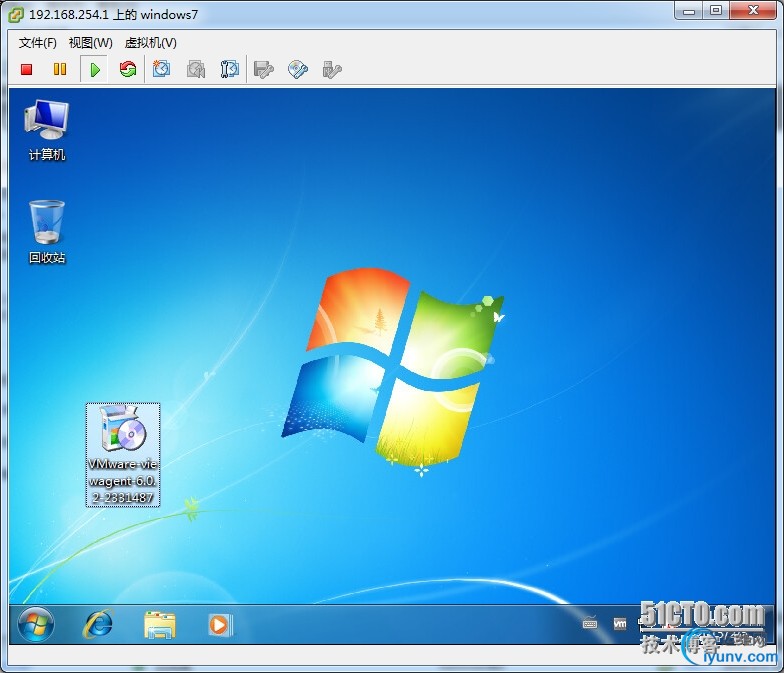This screenshot has height=673, width=784.
Task: Click the VMware Tools tray icon
Action: coord(620,624)
